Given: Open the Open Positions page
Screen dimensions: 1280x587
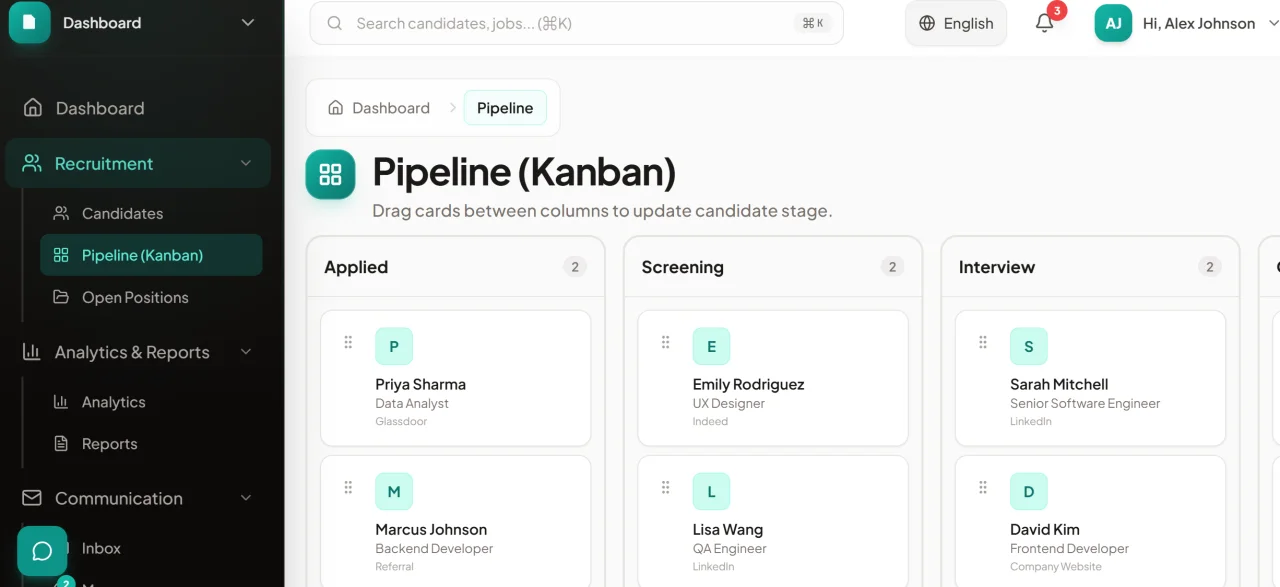Looking at the screenshot, I should tap(151, 297).
